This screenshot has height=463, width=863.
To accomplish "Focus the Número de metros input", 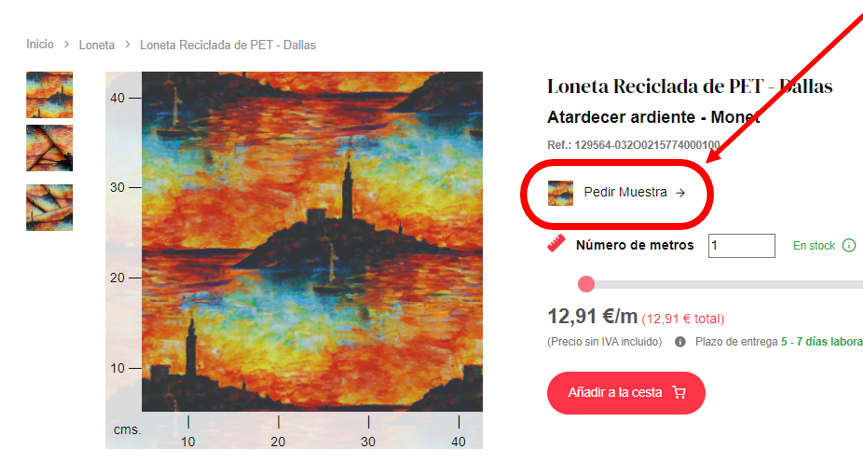I will [x=741, y=246].
